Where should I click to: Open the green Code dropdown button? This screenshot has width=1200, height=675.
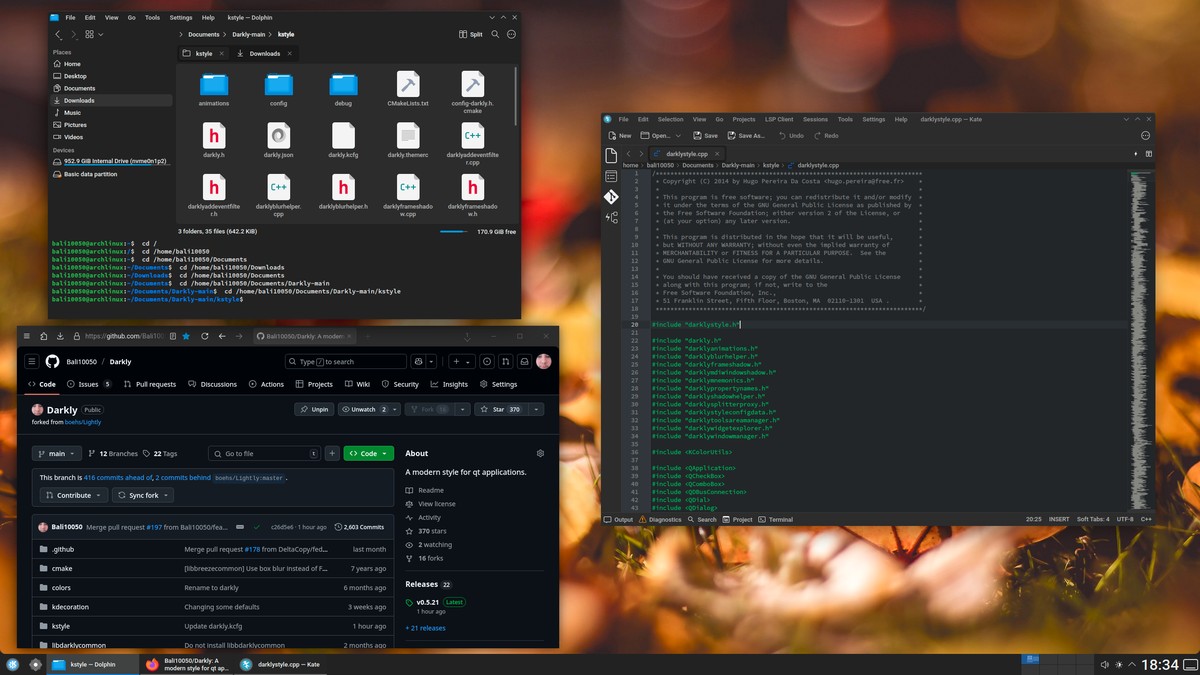click(x=368, y=453)
